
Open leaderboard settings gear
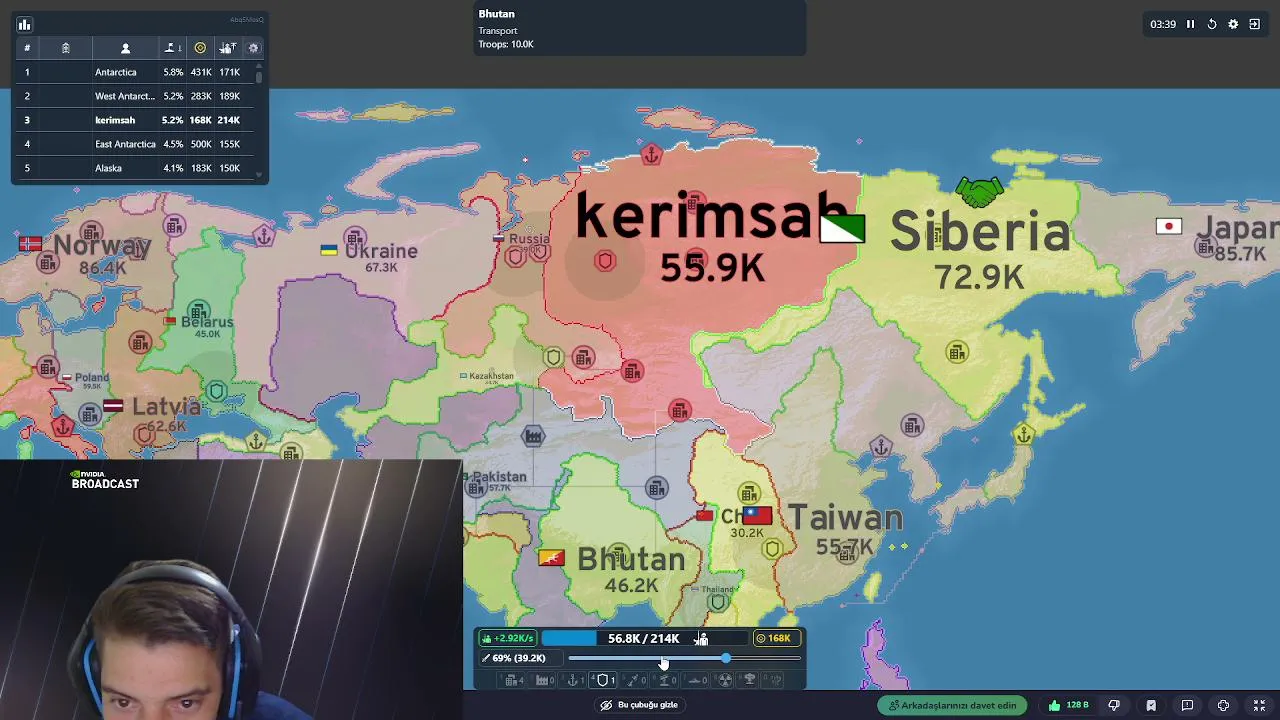click(253, 48)
